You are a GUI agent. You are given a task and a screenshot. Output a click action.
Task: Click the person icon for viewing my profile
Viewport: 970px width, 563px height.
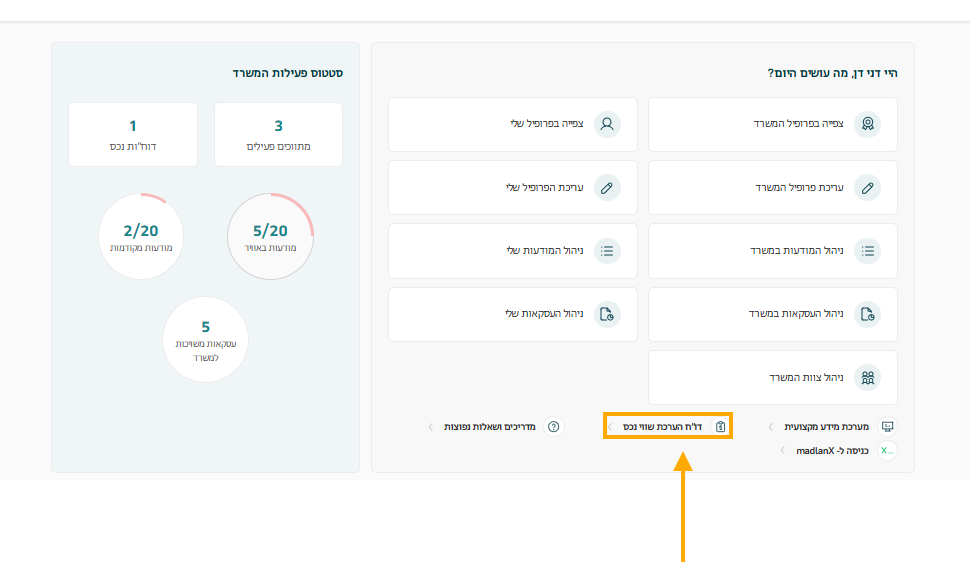pyautogui.click(x=607, y=124)
